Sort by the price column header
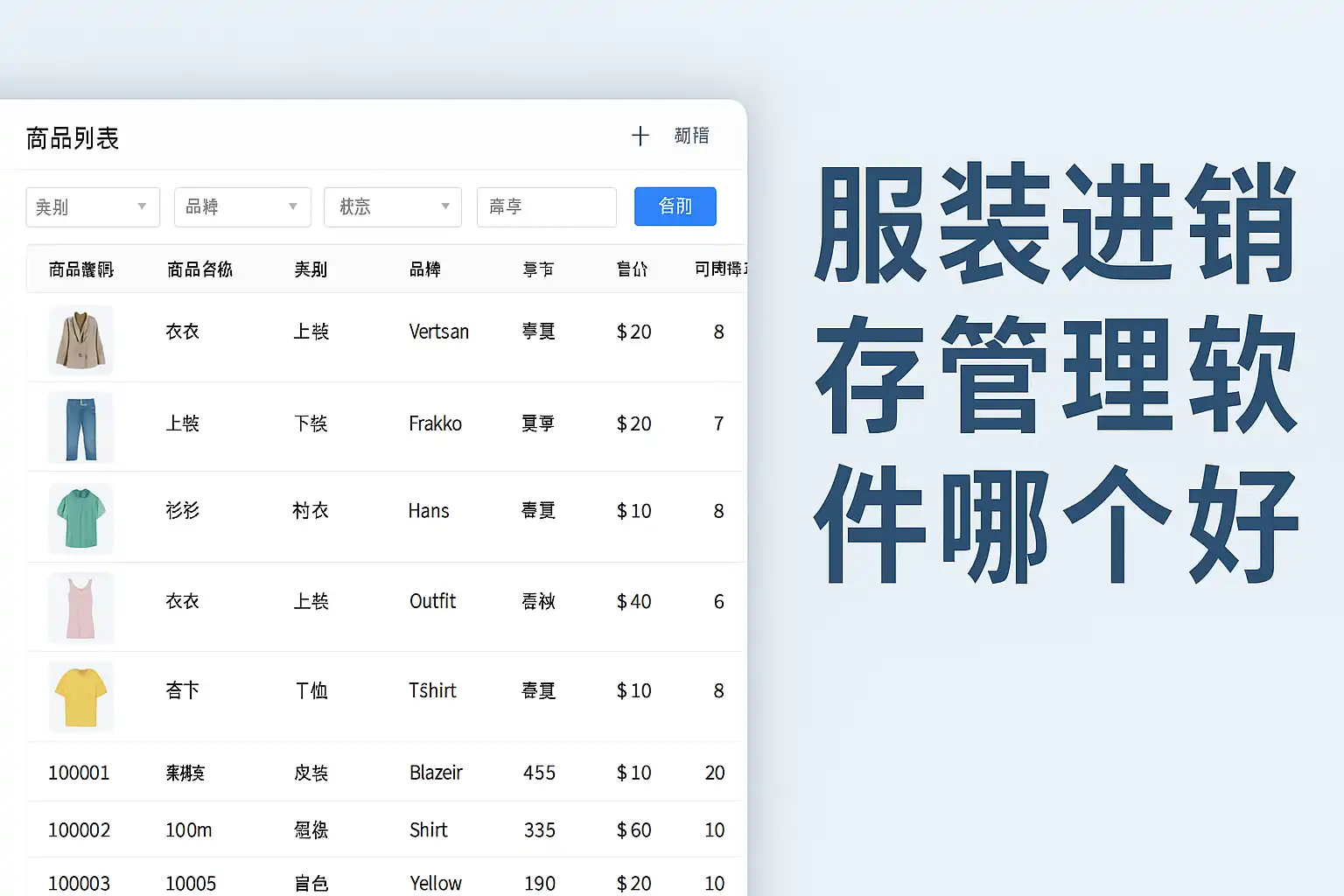The height and width of the screenshot is (896, 1344). [x=632, y=269]
